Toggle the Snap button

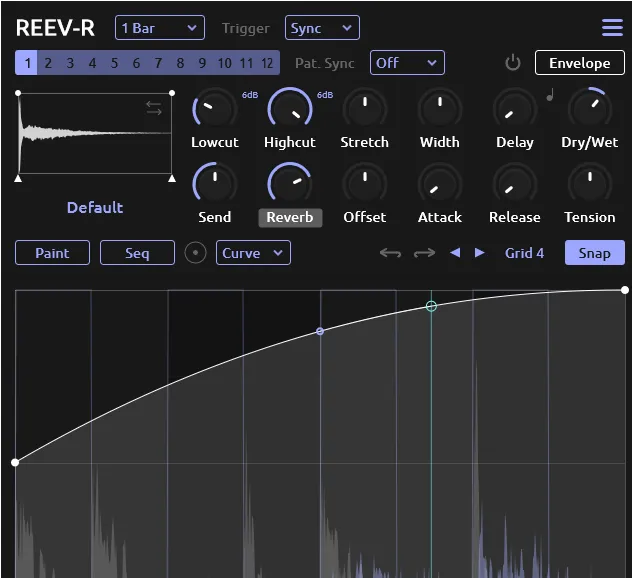point(595,253)
